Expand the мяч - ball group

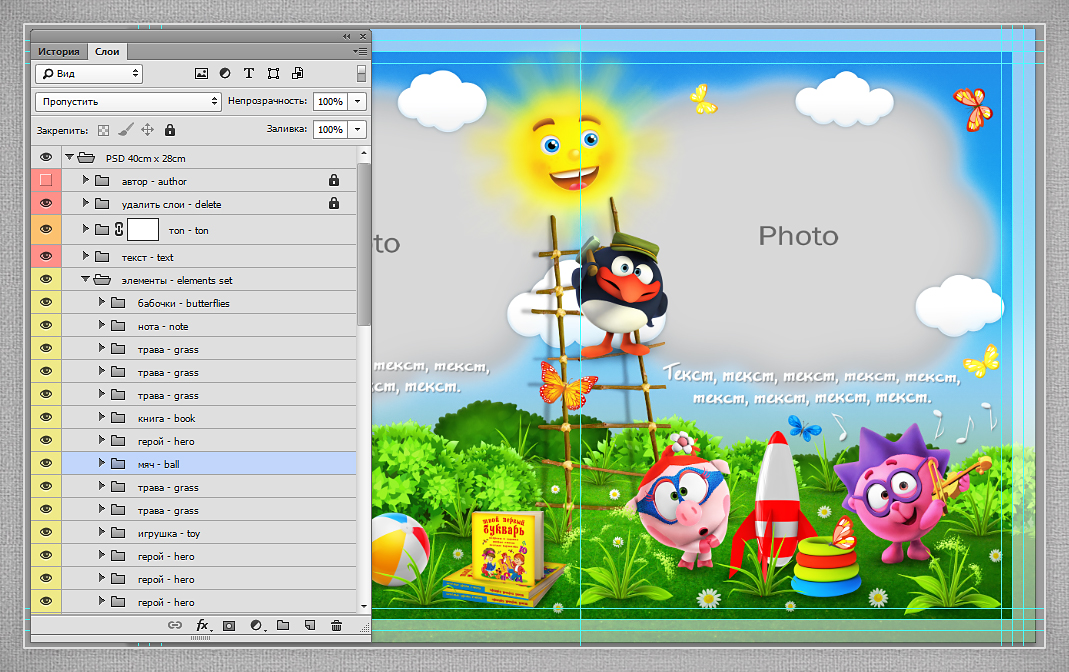pos(102,462)
